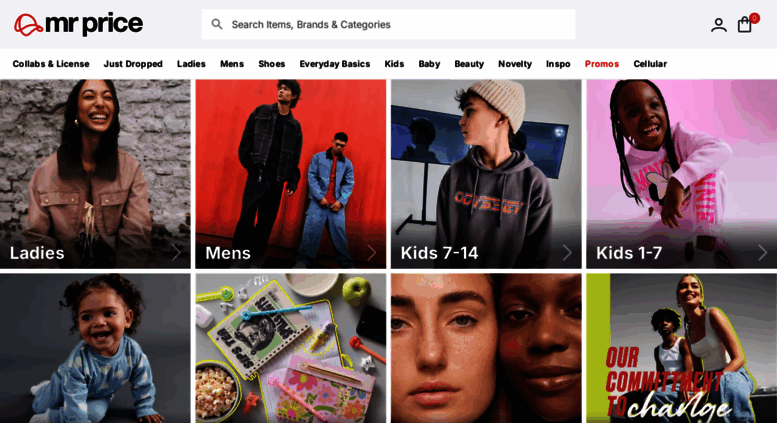Go to the Promos section

point(602,64)
